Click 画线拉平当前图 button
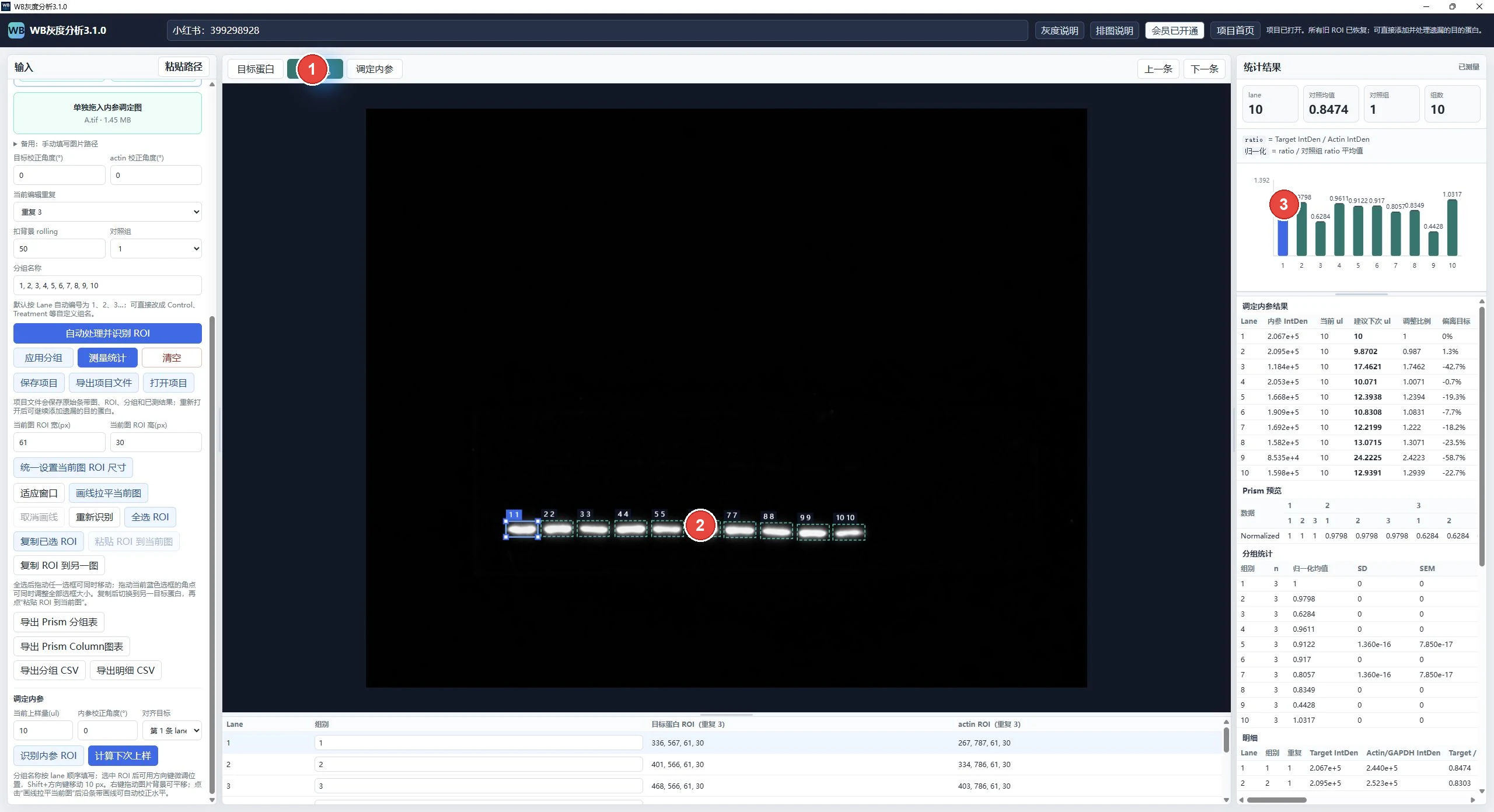 109,493
